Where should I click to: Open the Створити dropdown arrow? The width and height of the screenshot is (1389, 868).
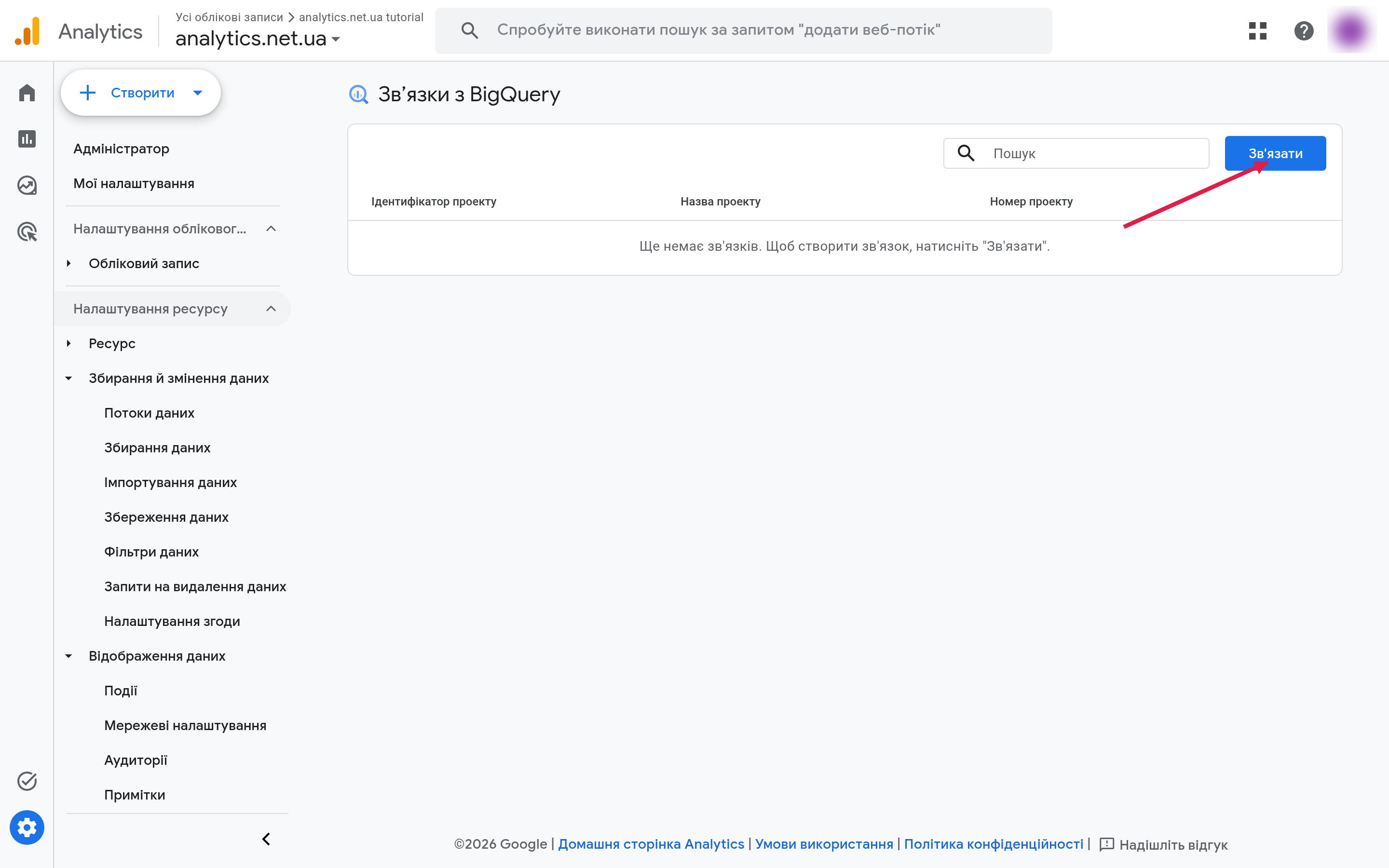coord(198,93)
